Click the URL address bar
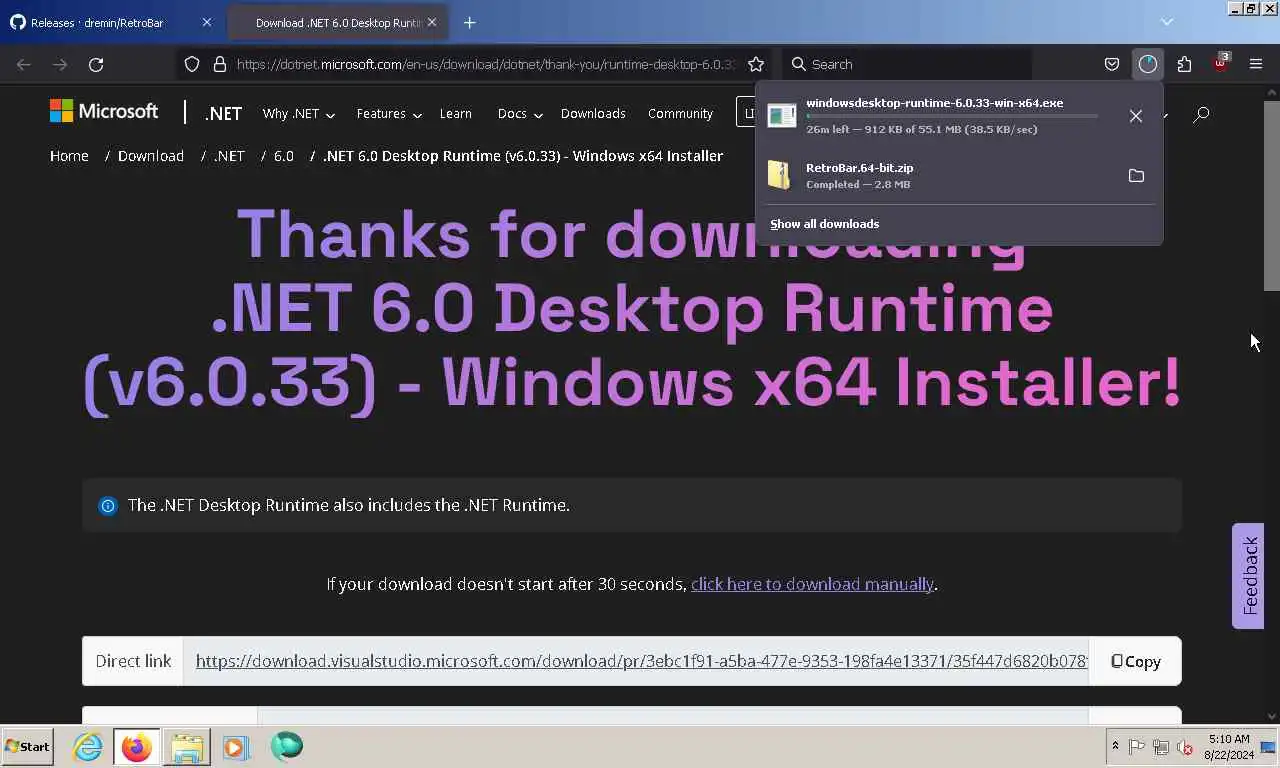The image size is (1280, 768). pos(486,64)
